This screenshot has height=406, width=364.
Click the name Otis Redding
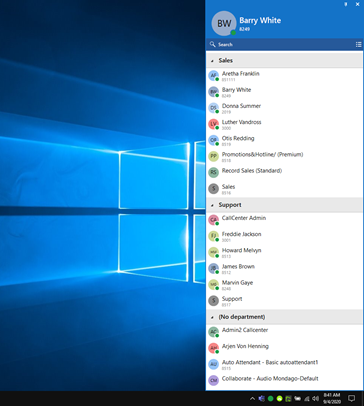(238, 138)
